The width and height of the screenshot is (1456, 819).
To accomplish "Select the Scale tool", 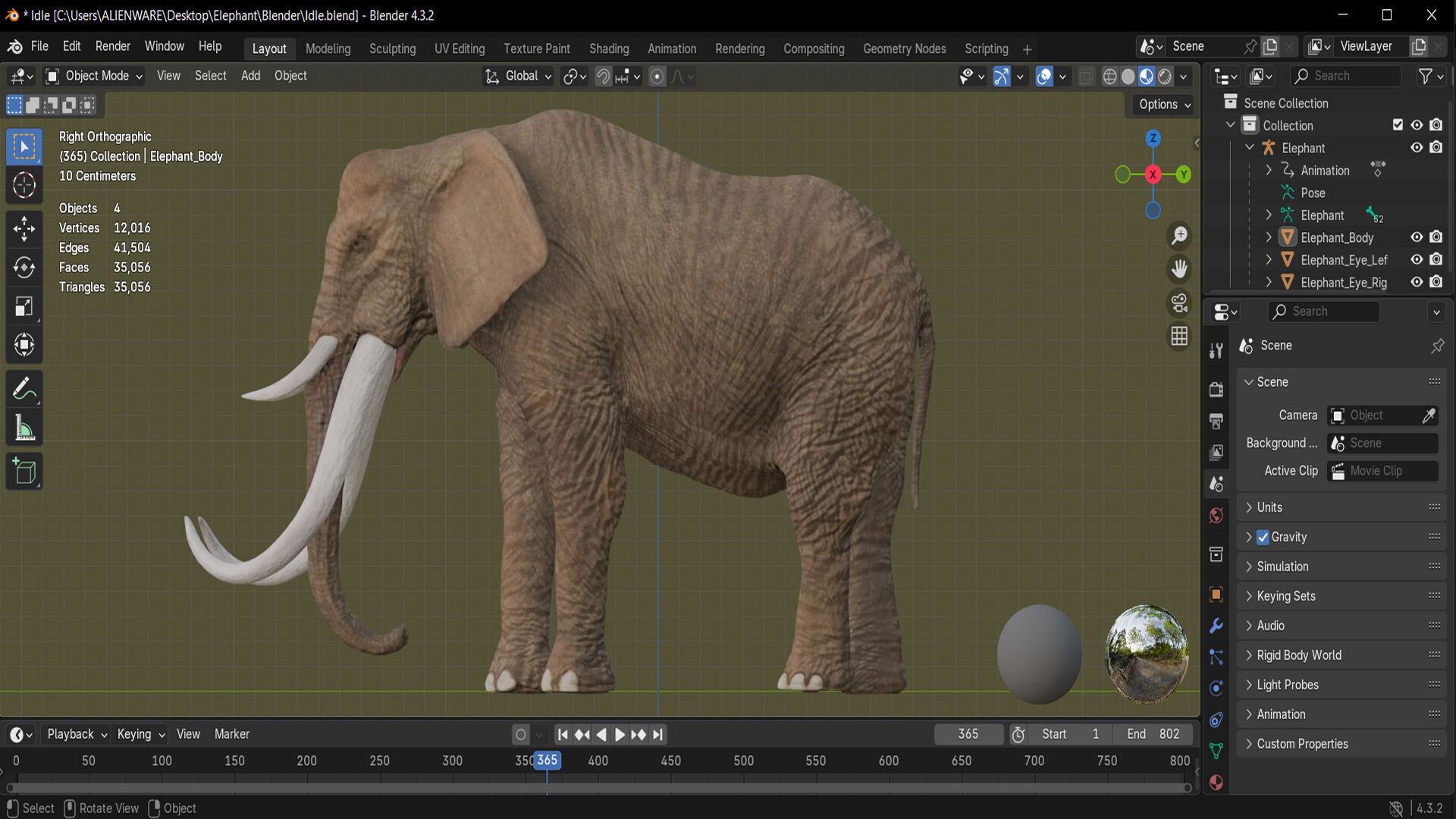I will click(24, 306).
